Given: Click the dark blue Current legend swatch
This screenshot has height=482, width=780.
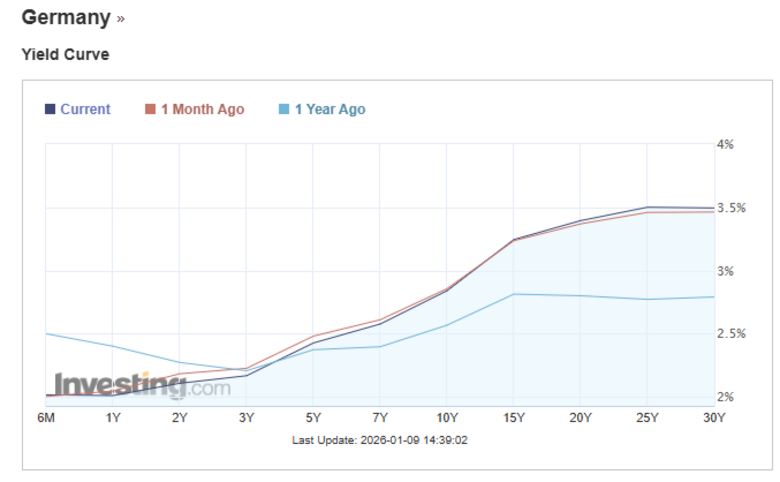Looking at the screenshot, I should coord(50,109).
